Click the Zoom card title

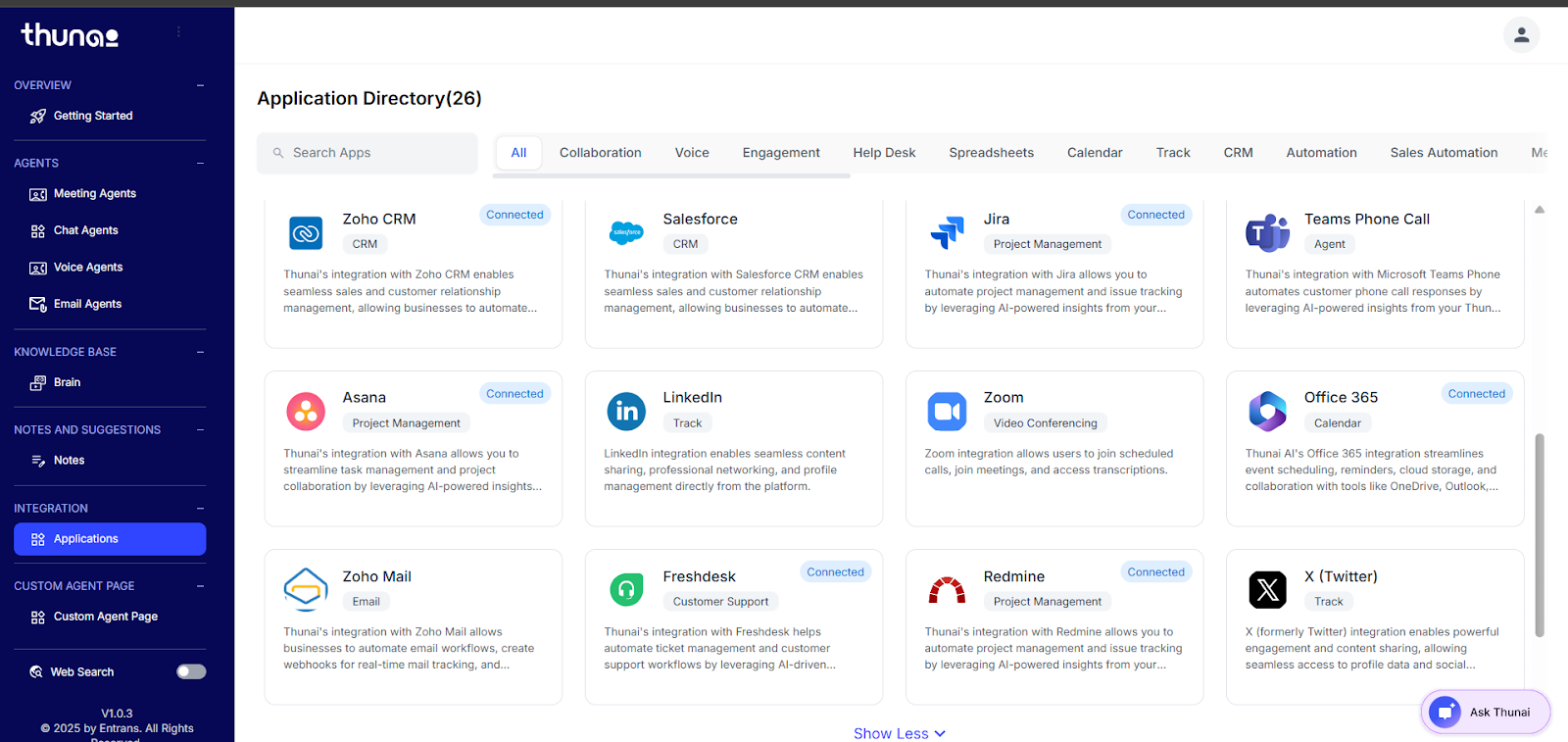pyautogui.click(x=1004, y=397)
